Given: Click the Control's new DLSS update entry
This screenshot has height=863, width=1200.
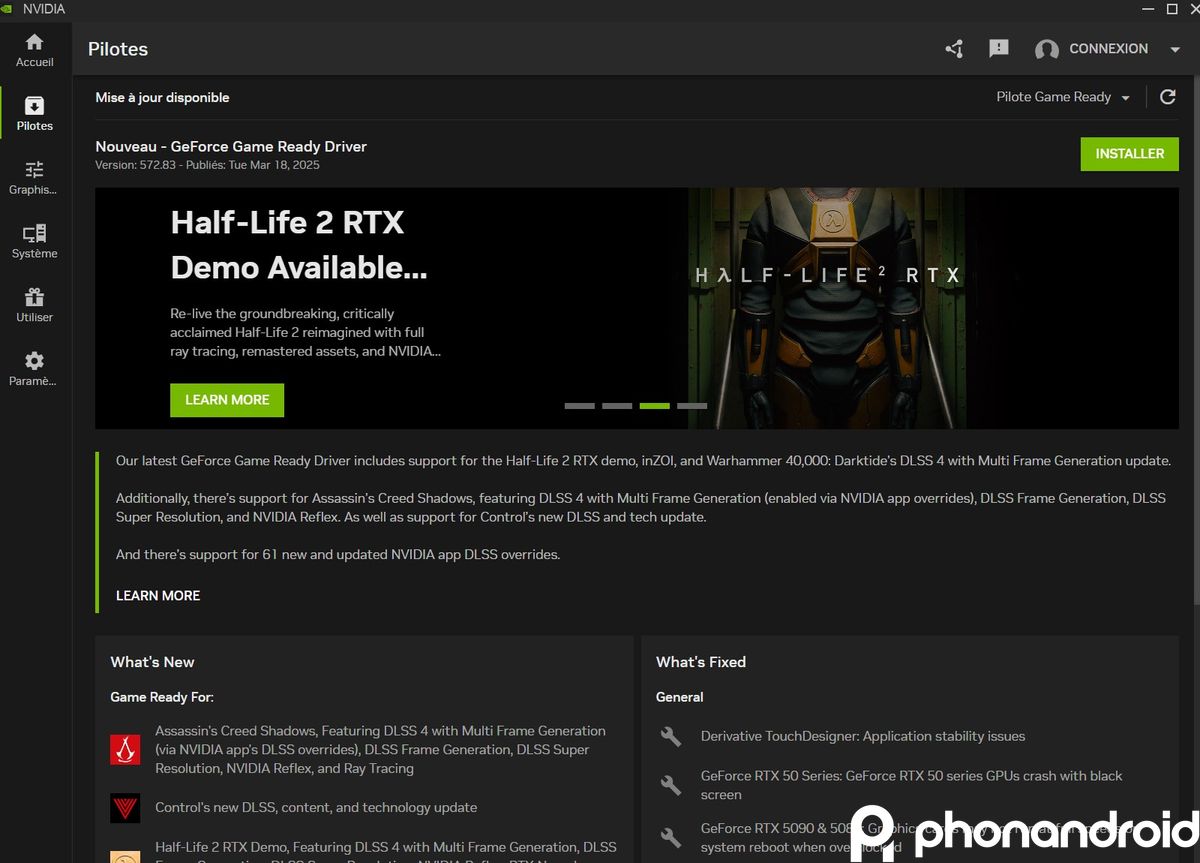Looking at the screenshot, I should pos(316,808).
